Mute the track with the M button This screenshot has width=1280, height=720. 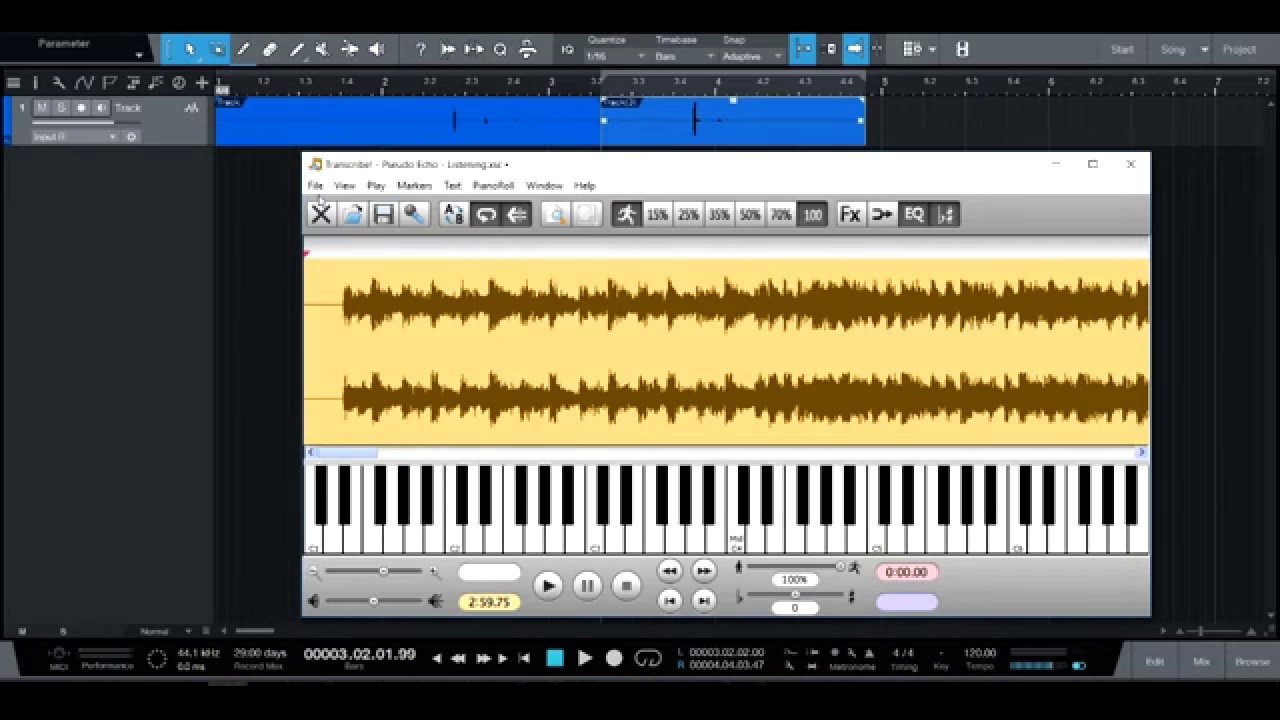(42, 107)
